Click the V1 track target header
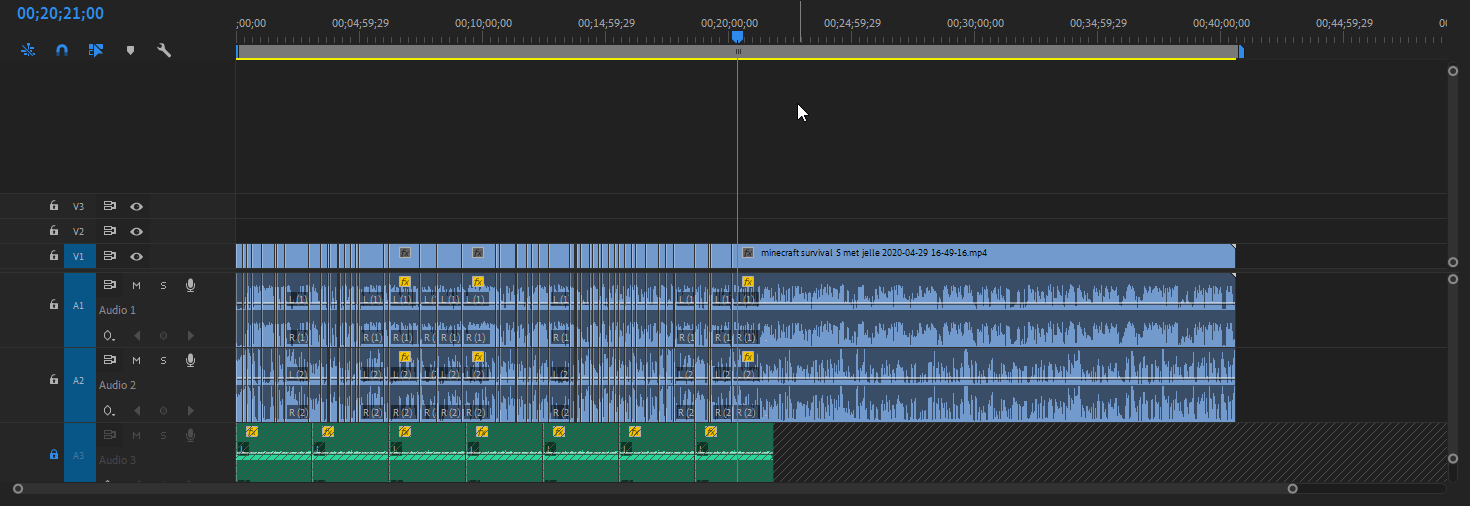This screenshot has height=506, width=1470. [79, 256]
